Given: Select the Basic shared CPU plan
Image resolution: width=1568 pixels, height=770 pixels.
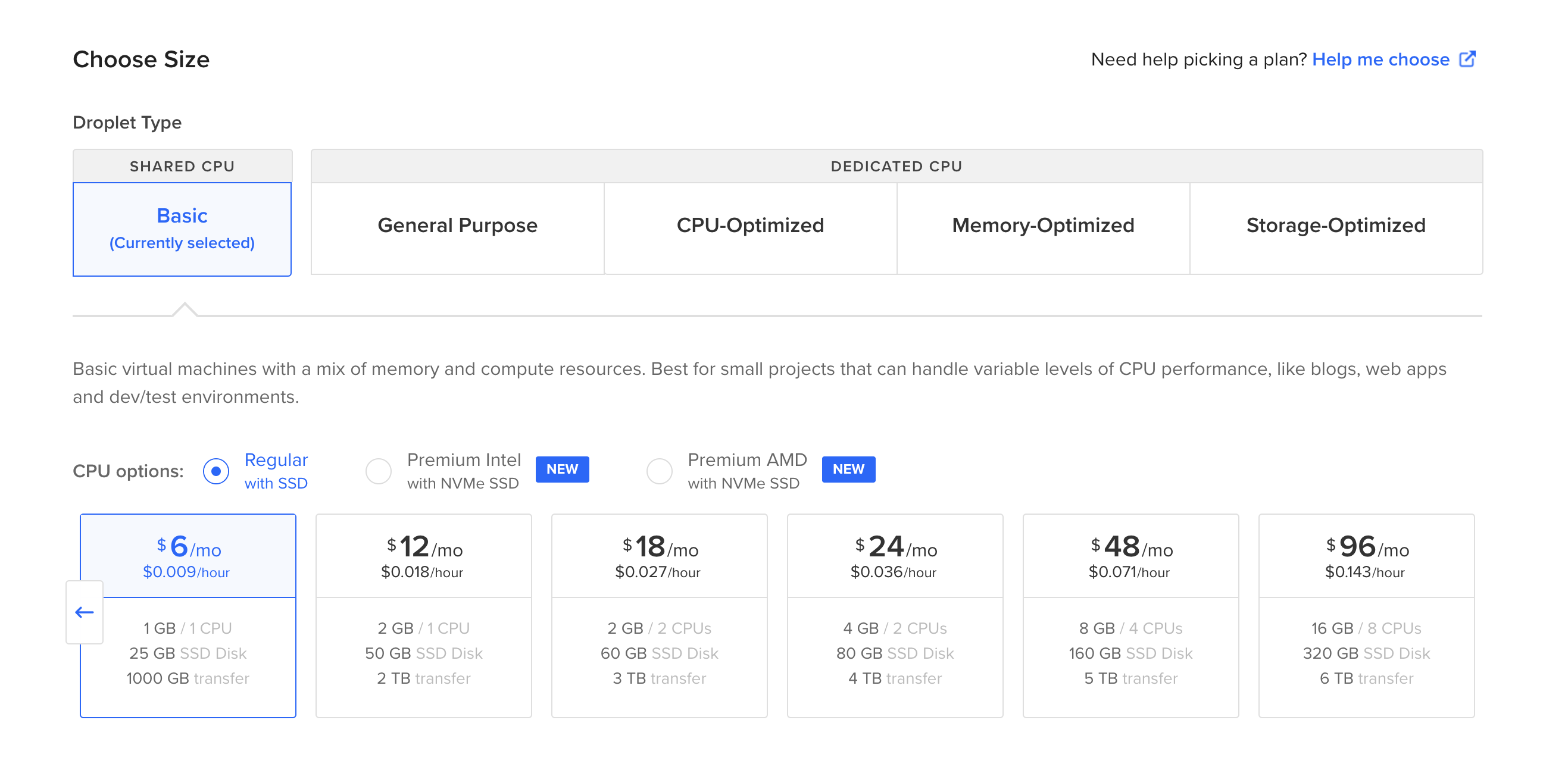Looking at the screenshot, I should [182, 228].
